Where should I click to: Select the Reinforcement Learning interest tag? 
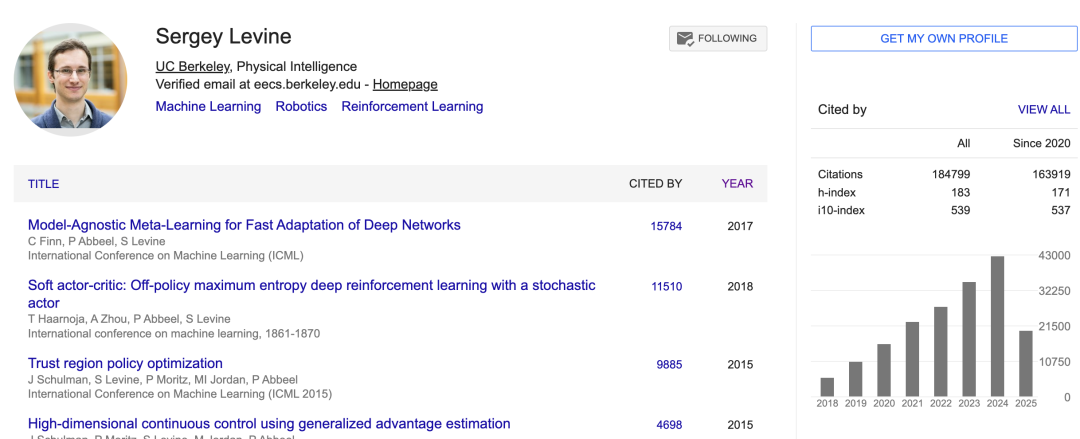coord(412,106)
